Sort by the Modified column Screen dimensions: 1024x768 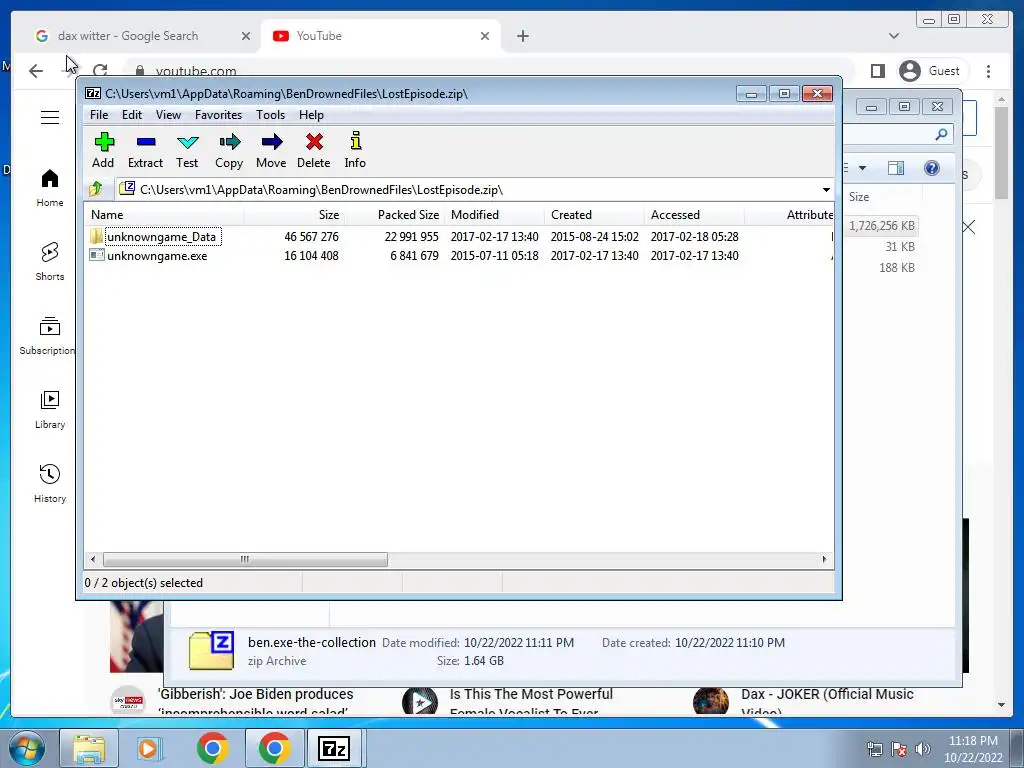(x=494, y=215)
